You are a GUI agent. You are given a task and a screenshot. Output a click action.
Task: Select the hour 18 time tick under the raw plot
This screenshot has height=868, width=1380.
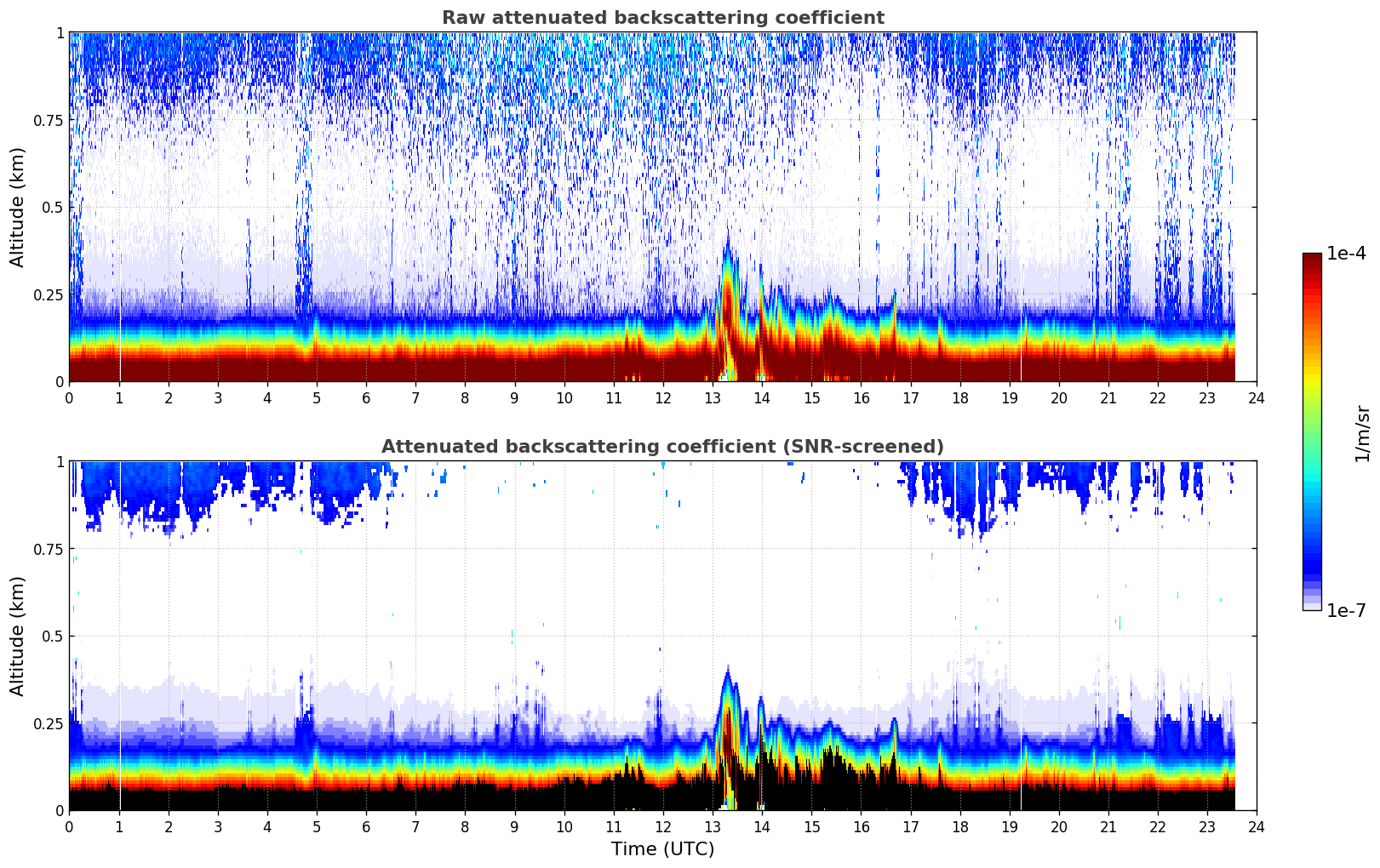pyautogui.click(x=959, y=397)
